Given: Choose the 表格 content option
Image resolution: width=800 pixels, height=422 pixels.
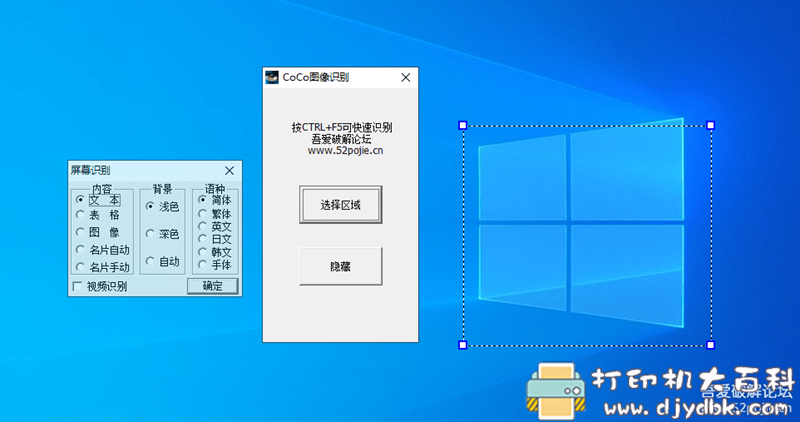Looking at the screenshot, I should [x=80, y=215].
